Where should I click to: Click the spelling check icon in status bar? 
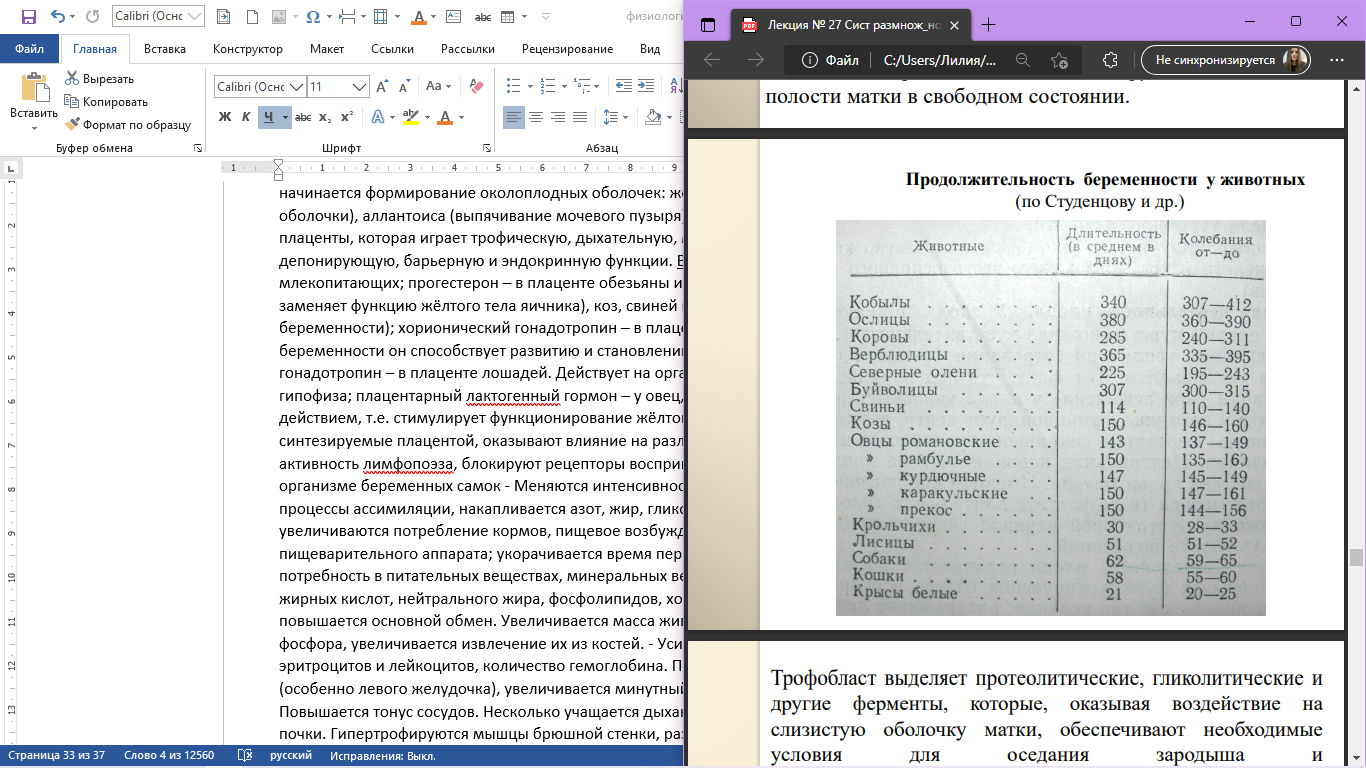tap(244, 756)
